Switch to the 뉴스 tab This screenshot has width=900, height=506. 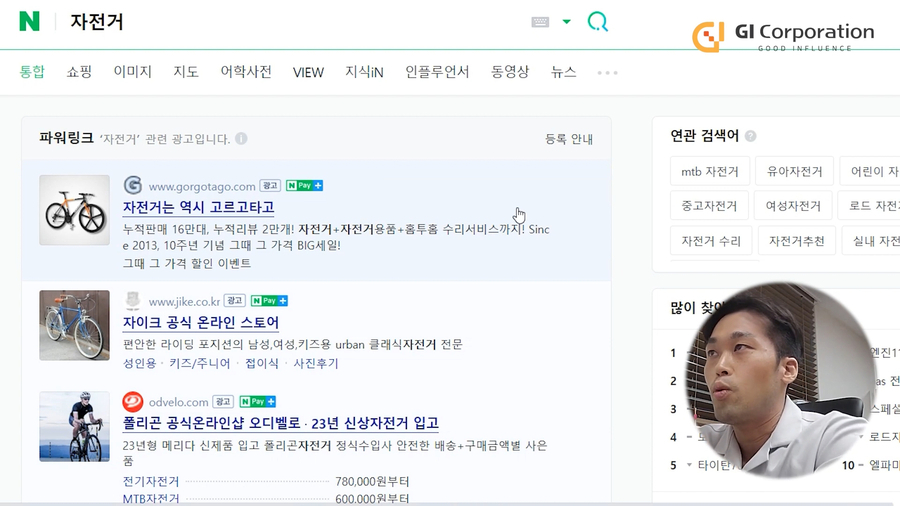pos(563,72)
